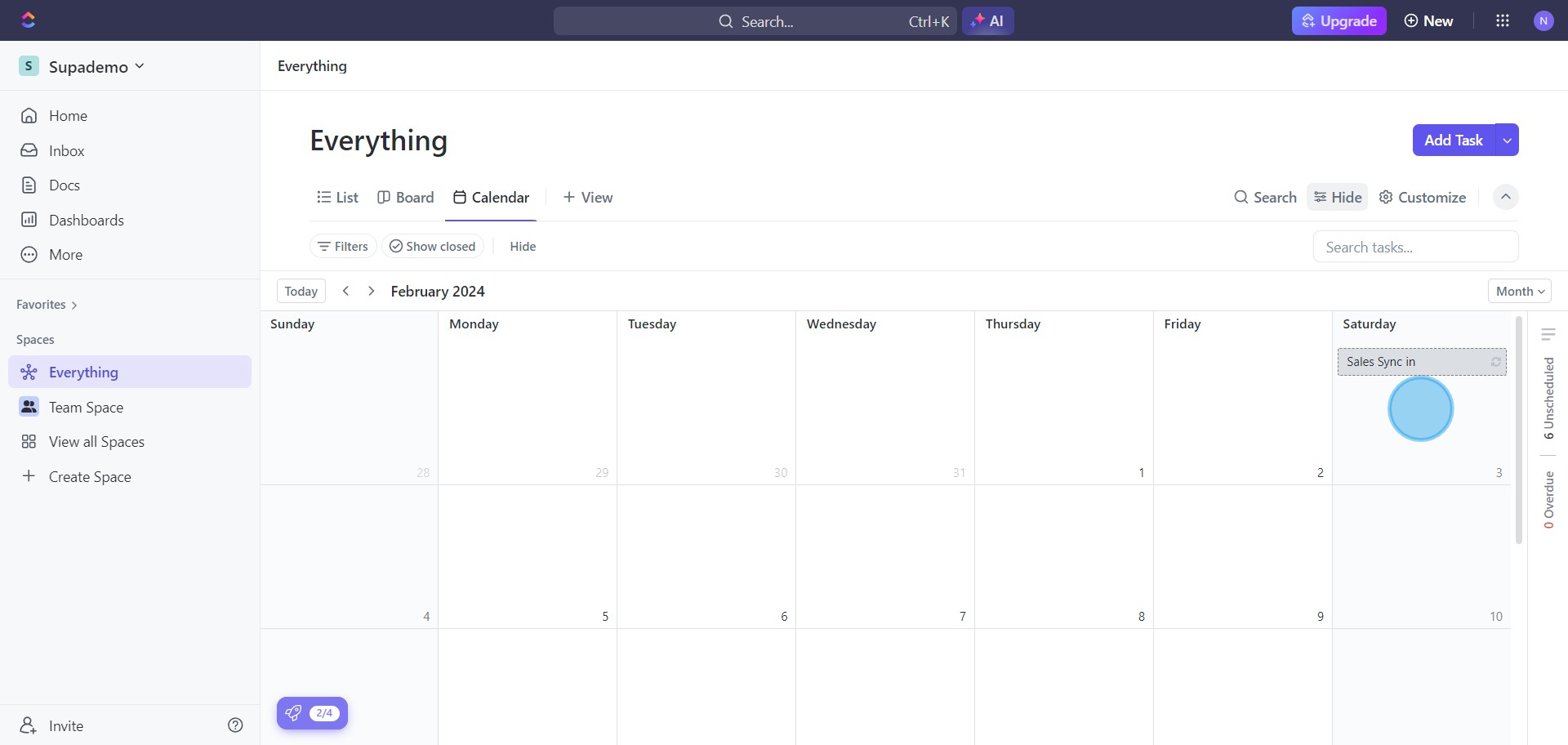Switch to the Board view tab
This screenshot has width=1568, height=745.
406,198
